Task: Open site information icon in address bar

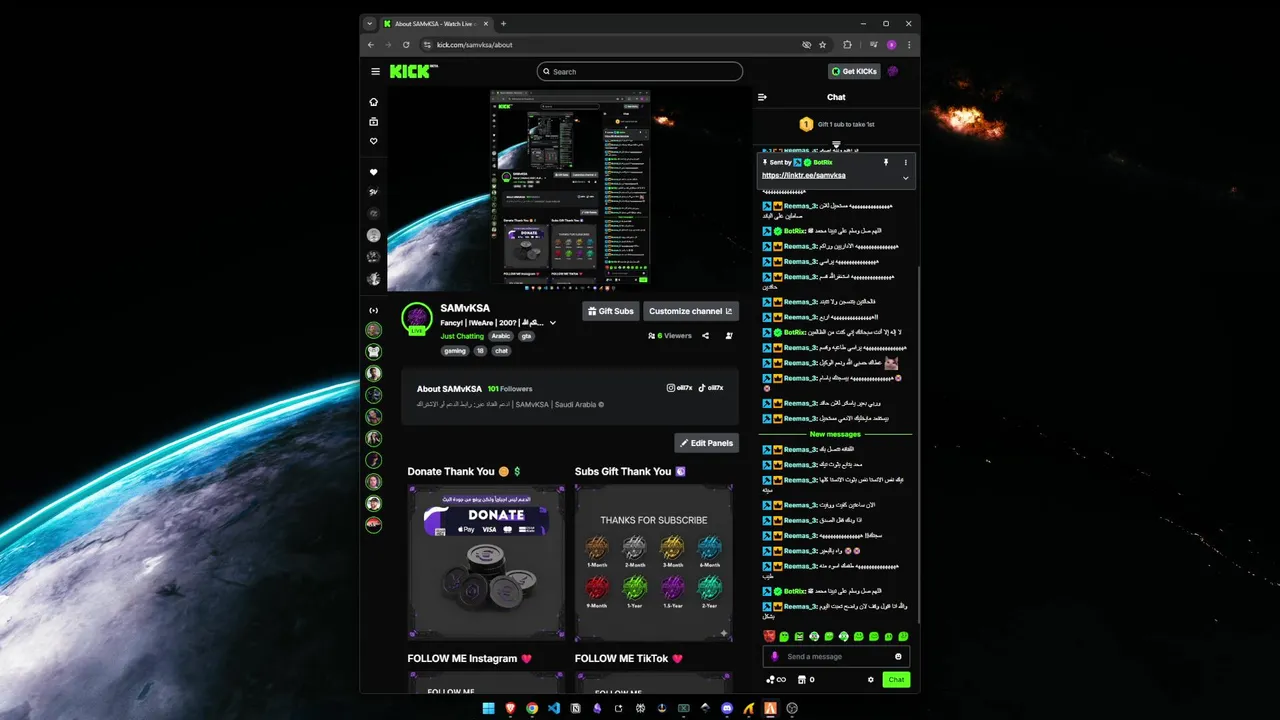Action: pyautogui.click(x=427, y=44)
